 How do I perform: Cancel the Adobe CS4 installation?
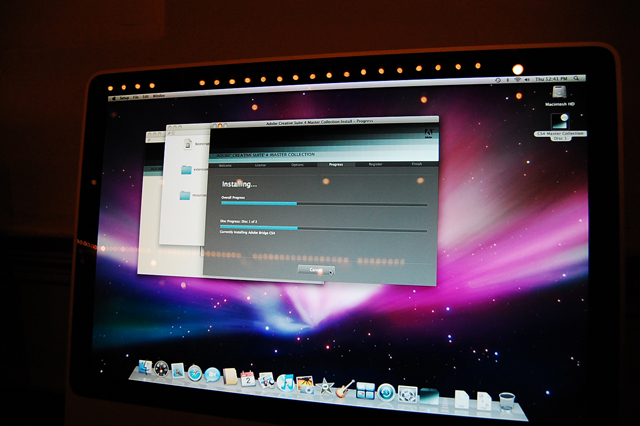pos(315,270)
